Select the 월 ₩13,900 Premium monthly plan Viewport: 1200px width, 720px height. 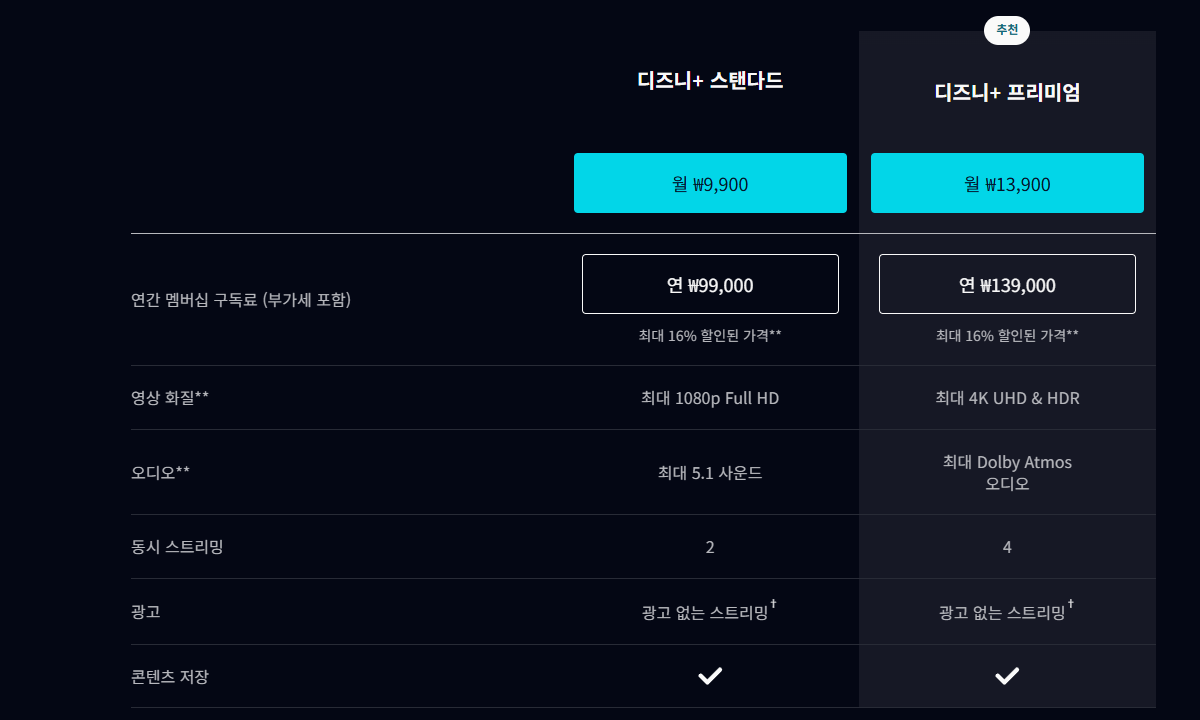tap(1007, 183)
